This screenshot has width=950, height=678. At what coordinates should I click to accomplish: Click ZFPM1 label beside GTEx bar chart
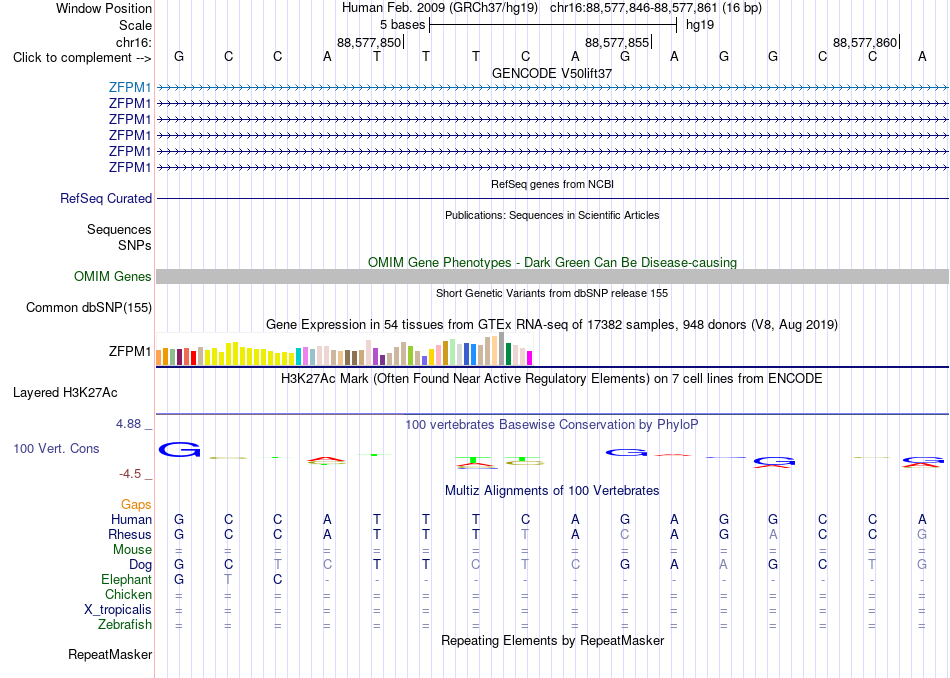pos(130,351)
